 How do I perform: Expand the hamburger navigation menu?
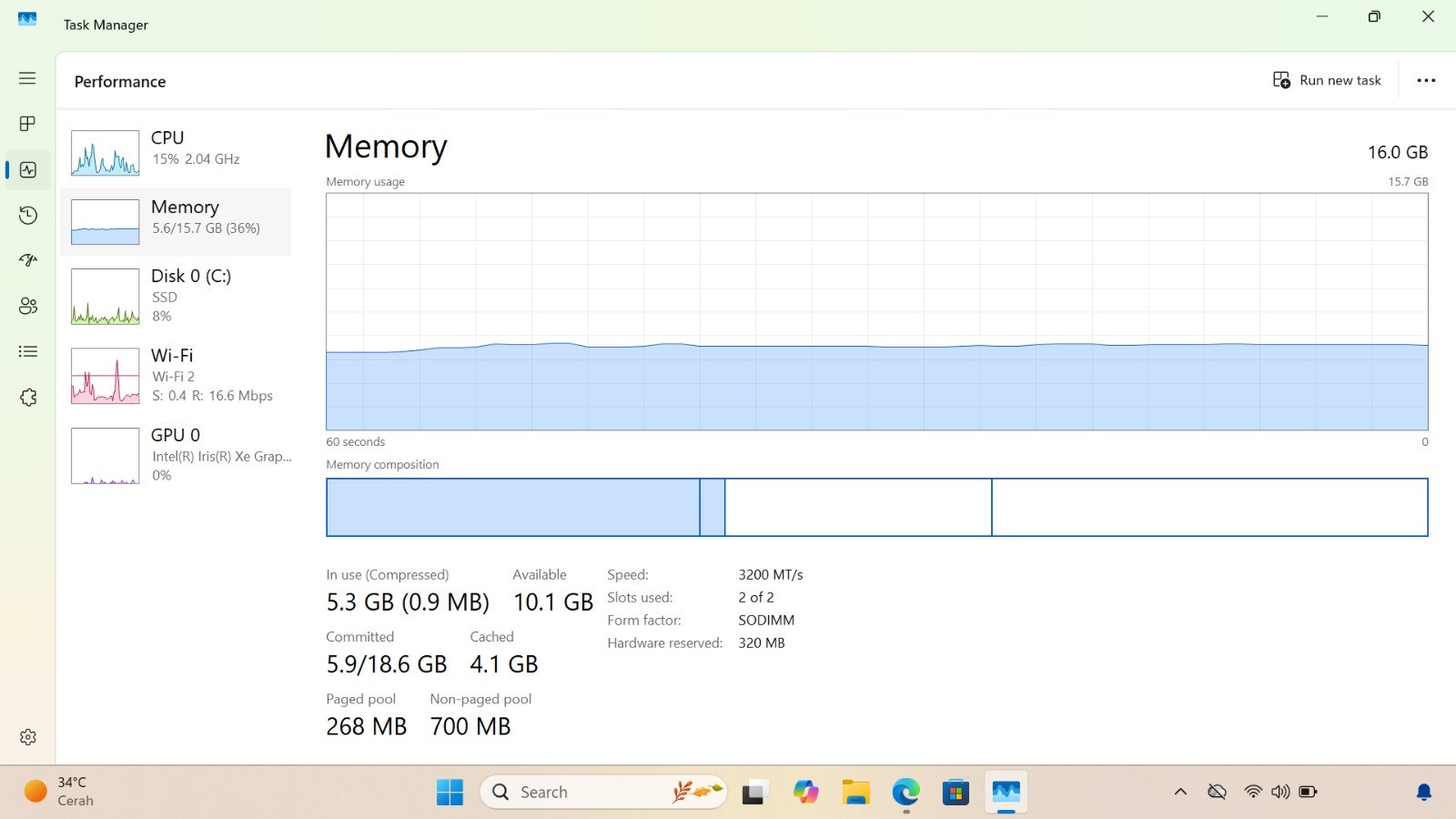(x=27, y=78)
